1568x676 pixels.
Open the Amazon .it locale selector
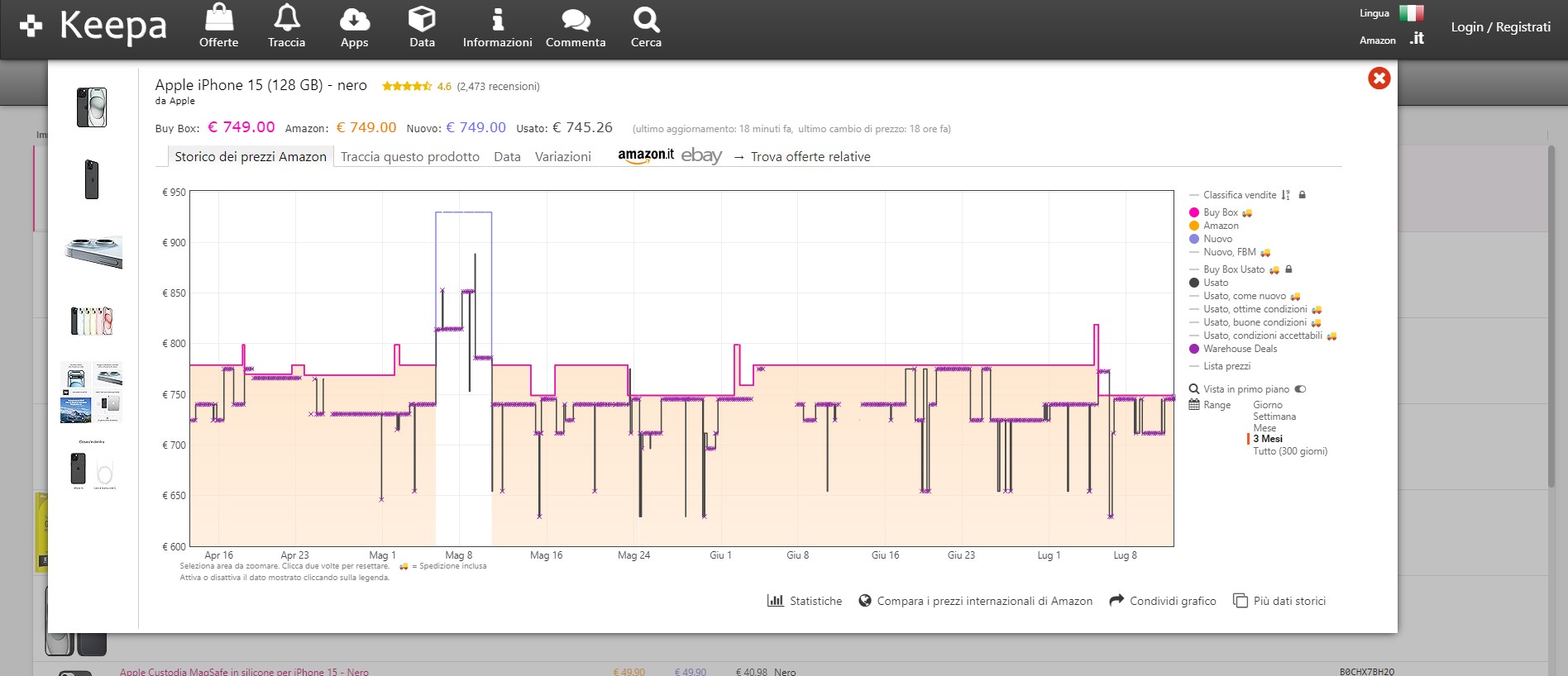(x=1416, y=39)
